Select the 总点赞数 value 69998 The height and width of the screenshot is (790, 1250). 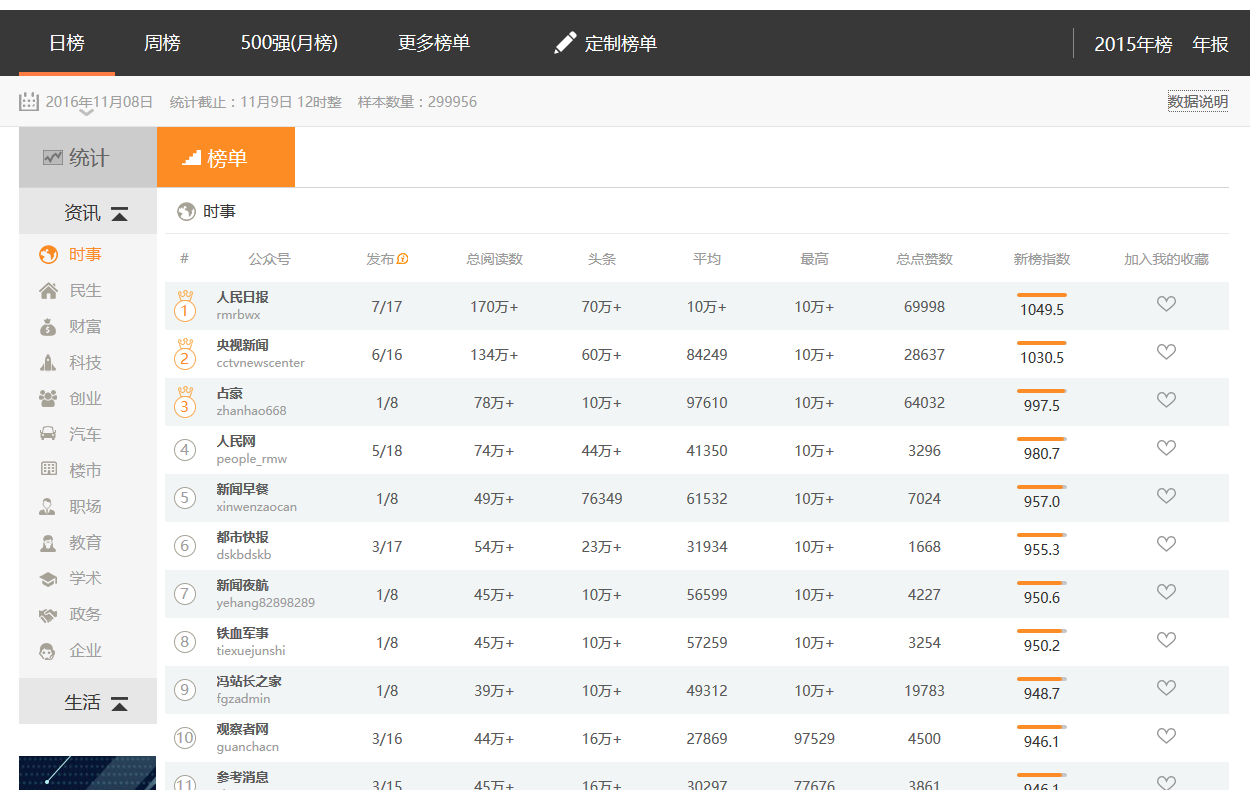pos(924,307)
